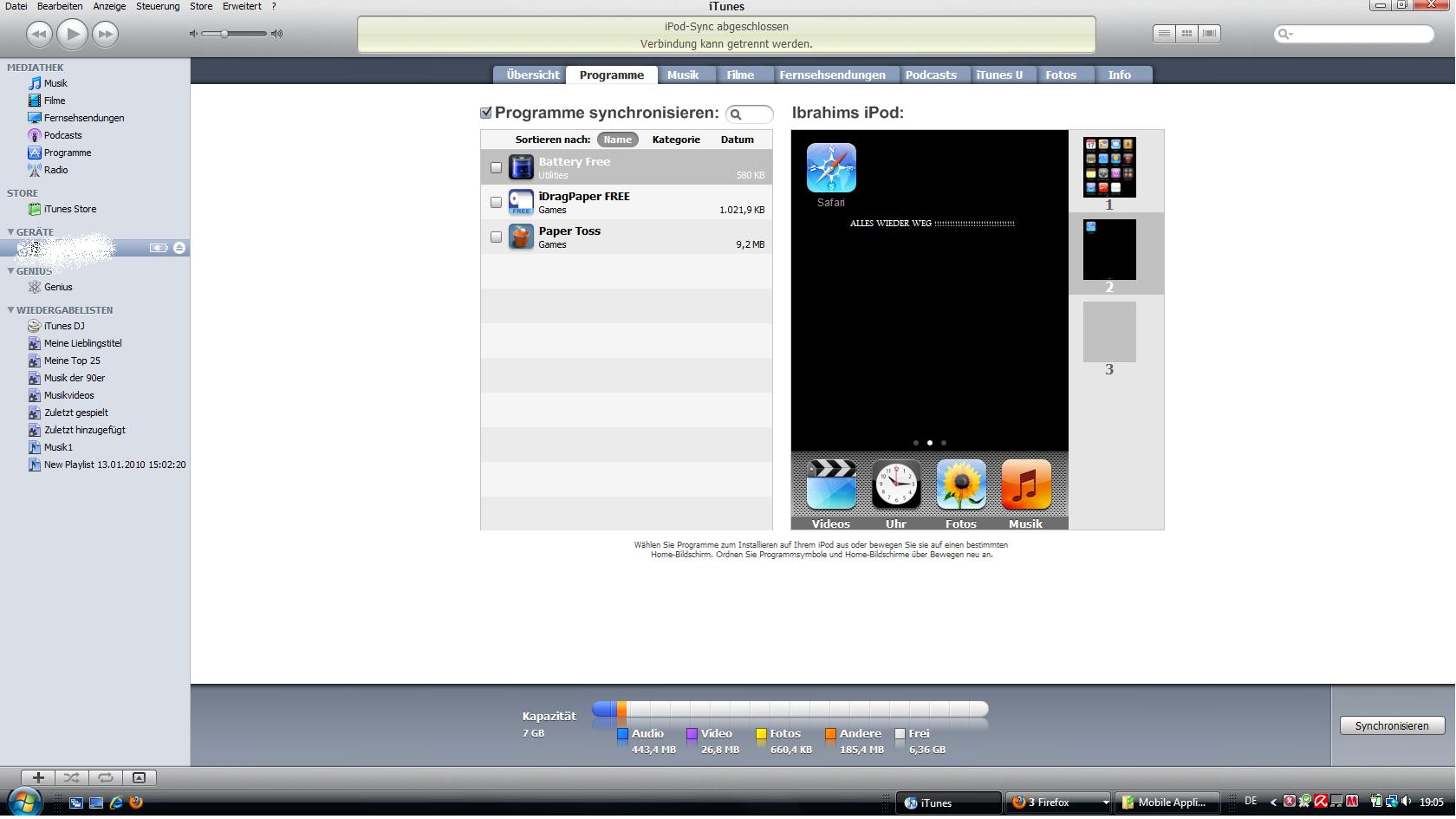Click the Uhr clock dock icon
This screenshot has width=1456, height=819.
click(896, 484)
